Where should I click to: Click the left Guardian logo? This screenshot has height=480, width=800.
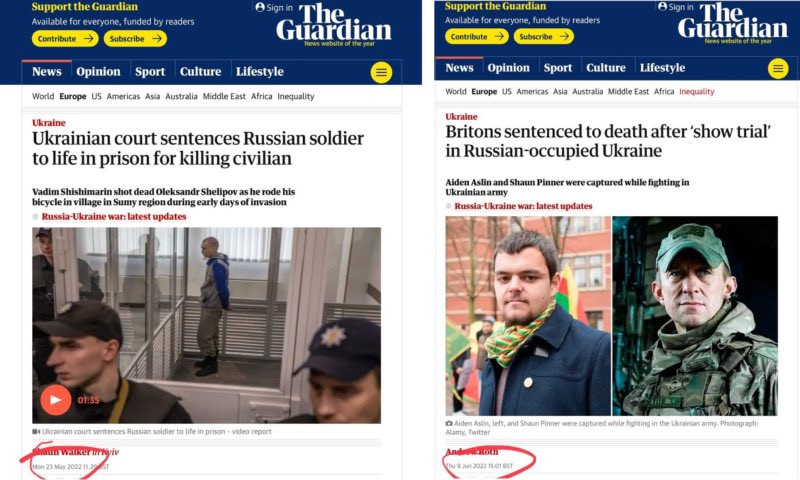(x=334, y=24)
